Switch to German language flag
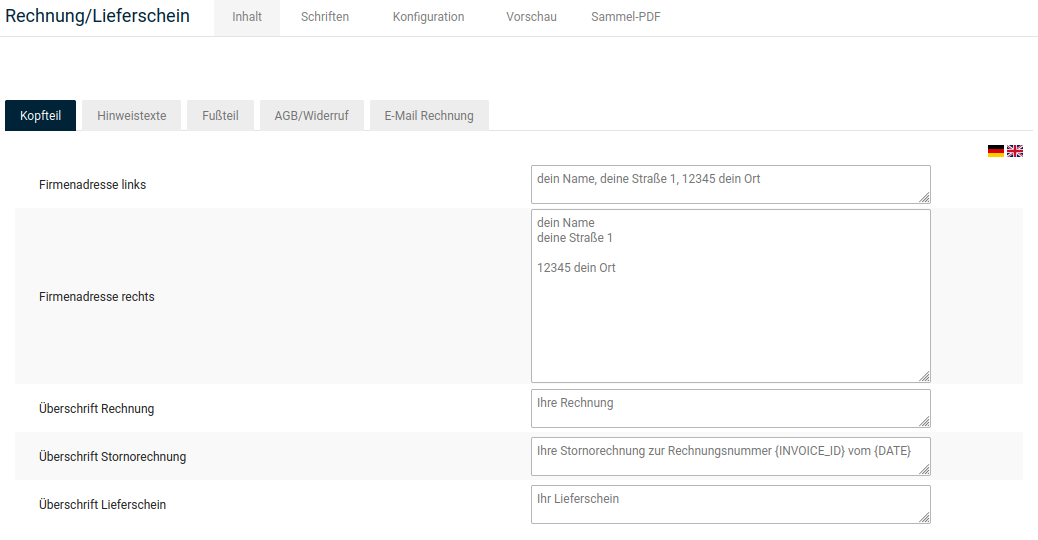 point(995,151)
